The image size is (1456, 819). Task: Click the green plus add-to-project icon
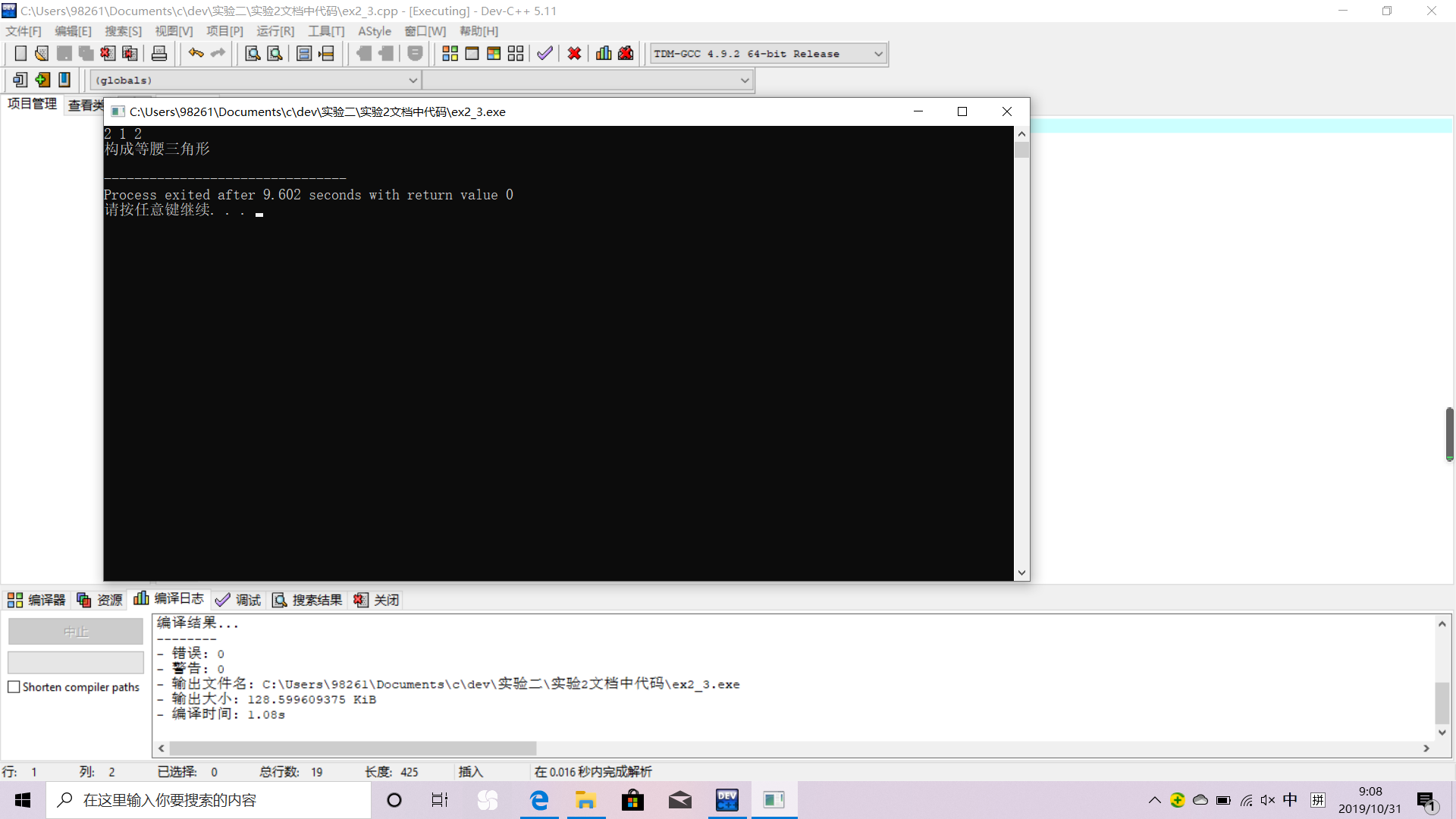pyautogui.click(x=42, y=80)
